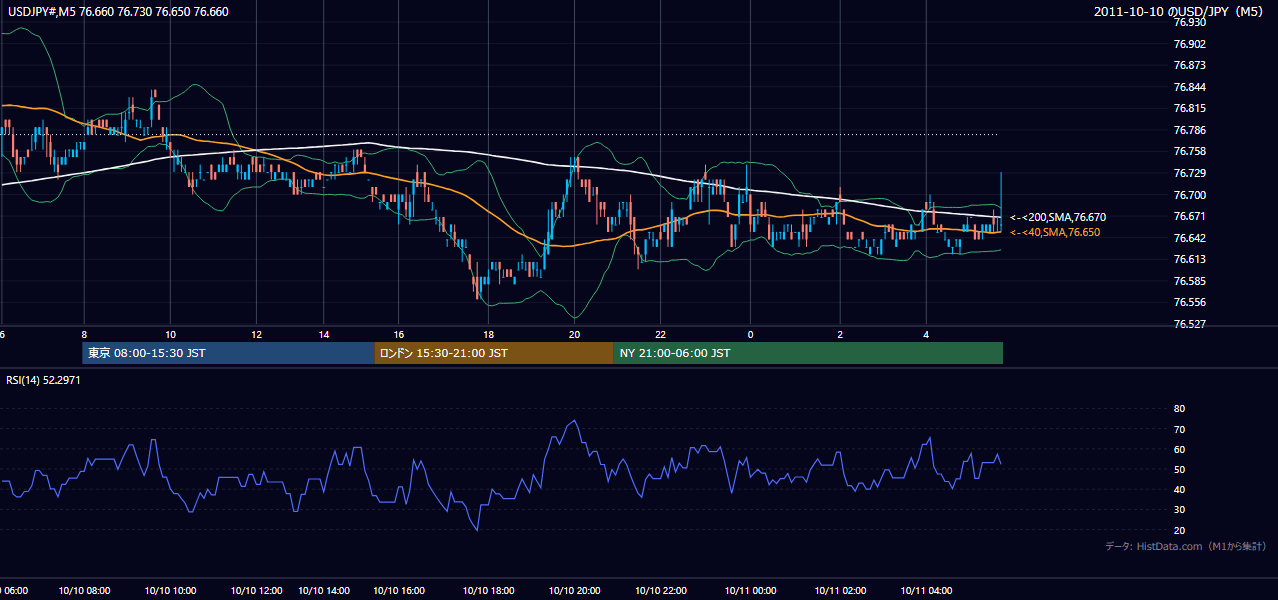1278x600 pixels.
Task: Click the 10/10 12:00 time axis label
Action: pyautogui.click(x=256, y=591)
